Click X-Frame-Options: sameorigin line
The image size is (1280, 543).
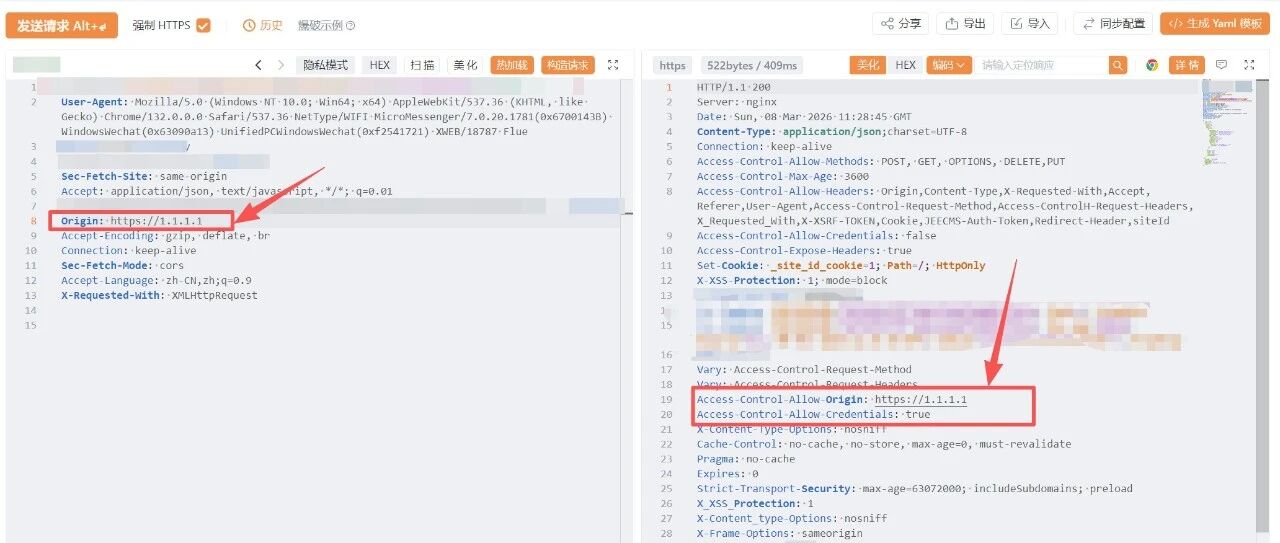[x=779, y=534]
